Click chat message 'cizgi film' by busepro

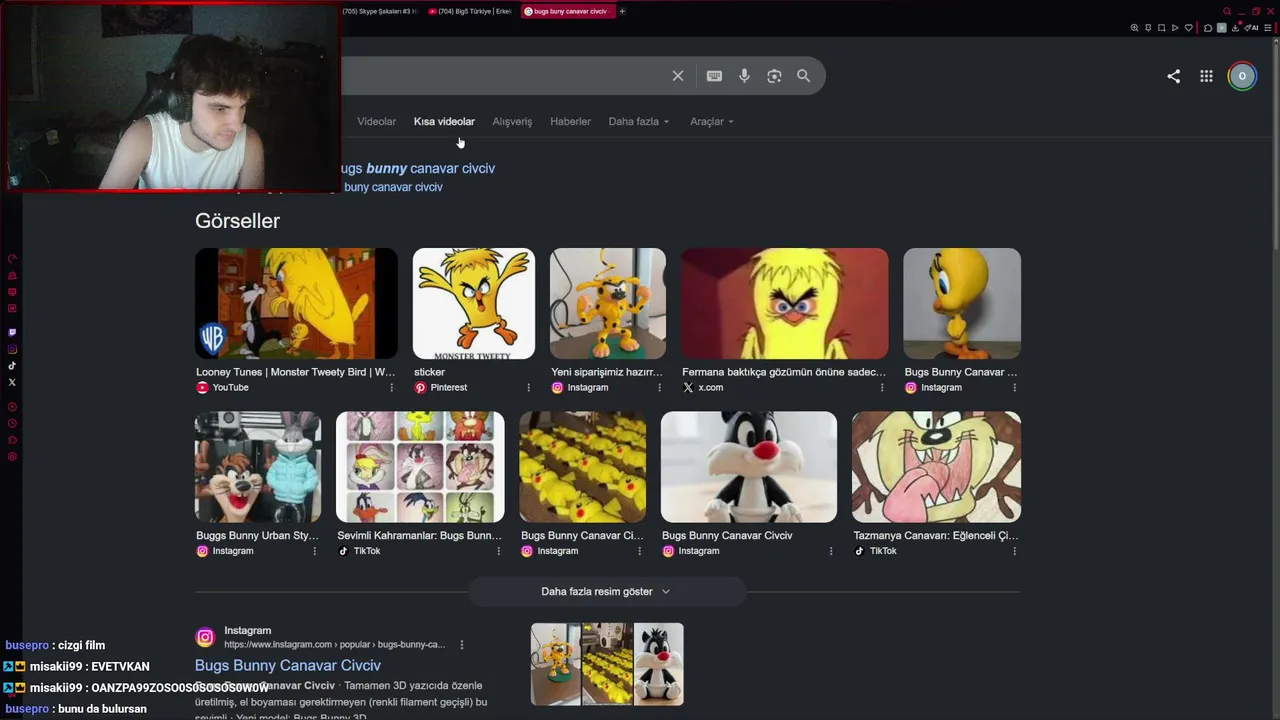pyautogui.click(x=81, y=646)
